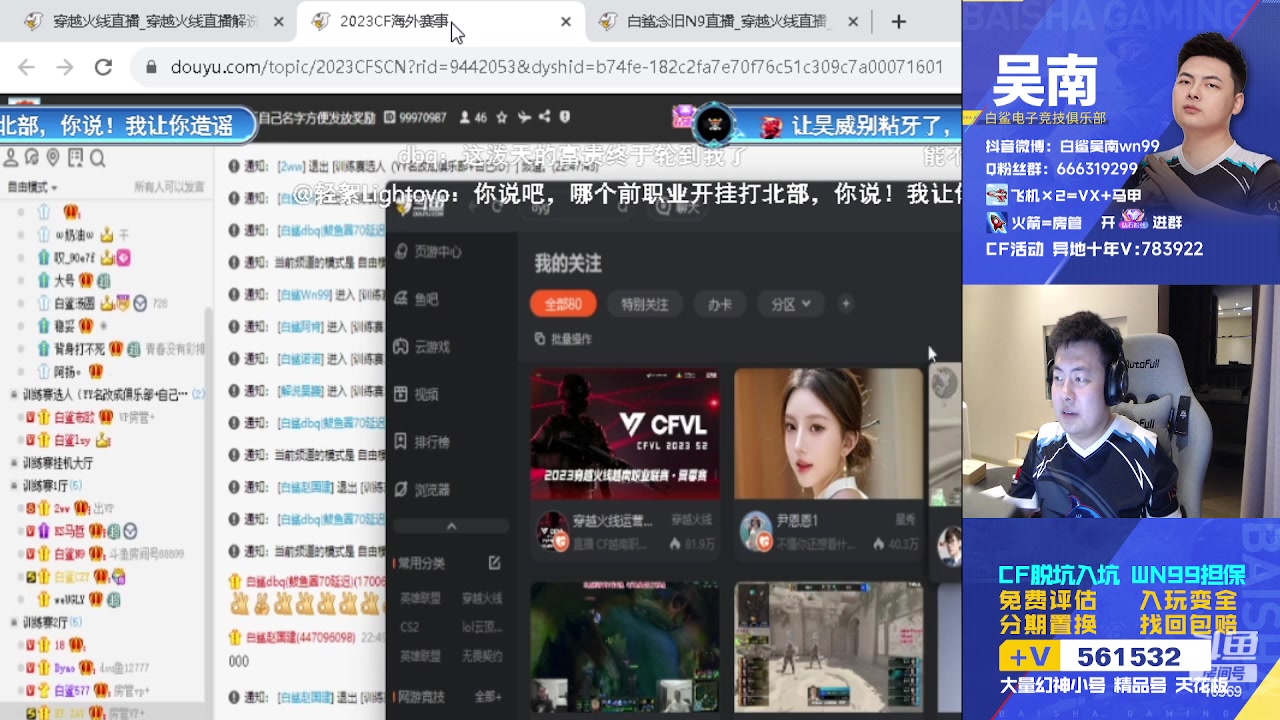Click the search magnifier in YY sidebar toolbar
This screenshot has width=1280, height=720.
click(98, 158)
